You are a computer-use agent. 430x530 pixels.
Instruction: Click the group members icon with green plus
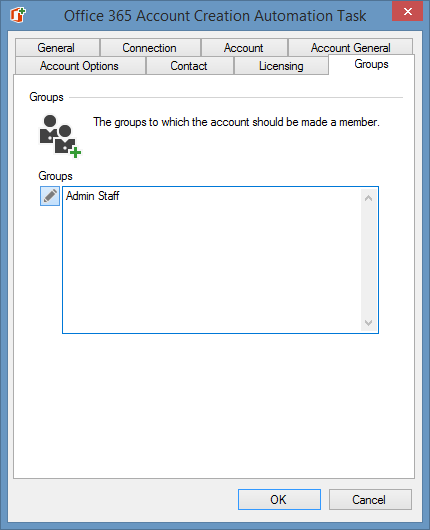click(60, 136)
